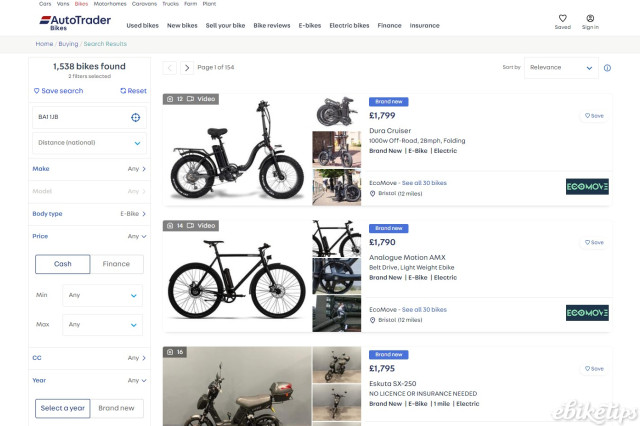Go to E-bikes menu item
Viewport: 640px width, 426px height.
point(310,25)
